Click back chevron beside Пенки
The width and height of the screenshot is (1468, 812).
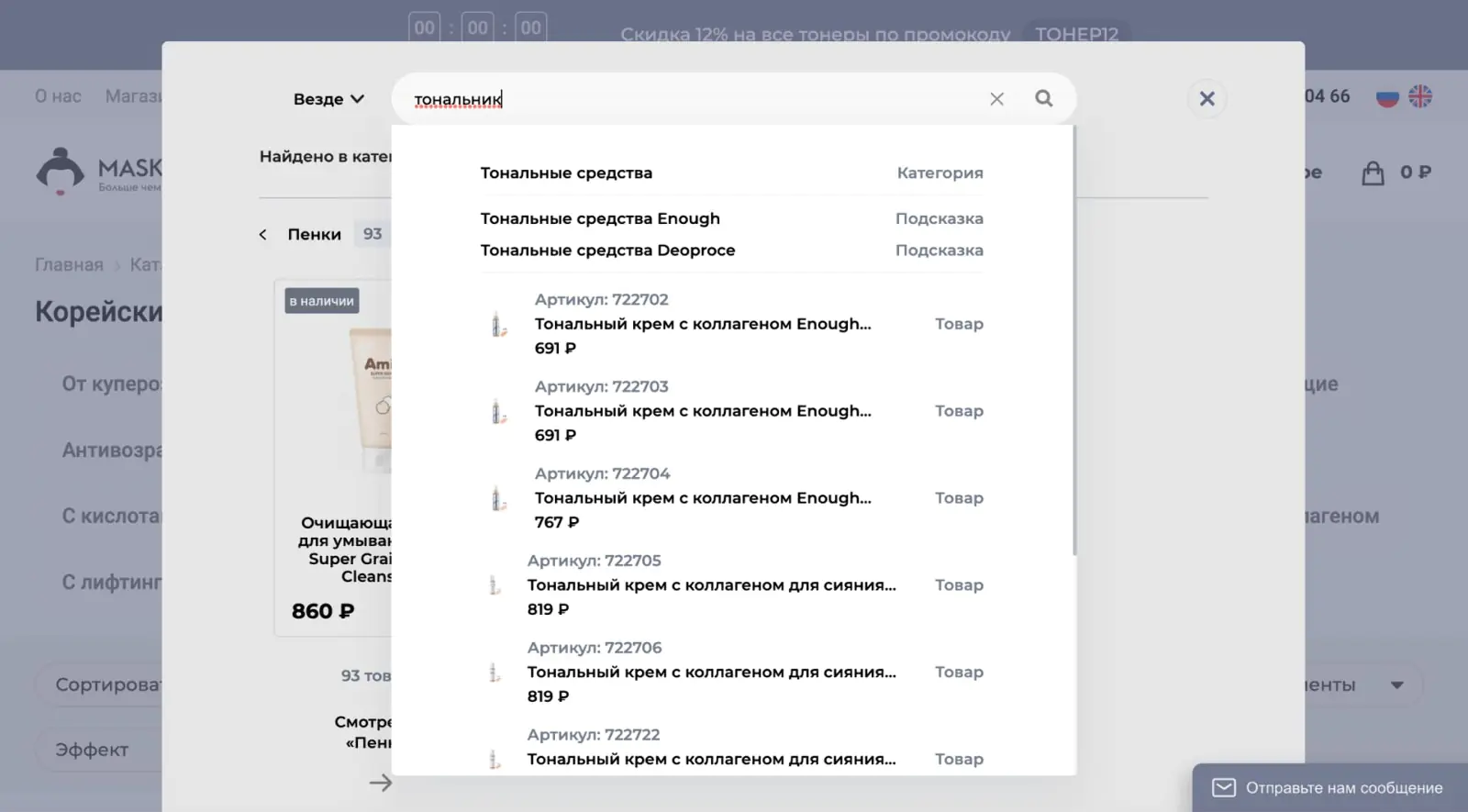click(x=263, y=235)
